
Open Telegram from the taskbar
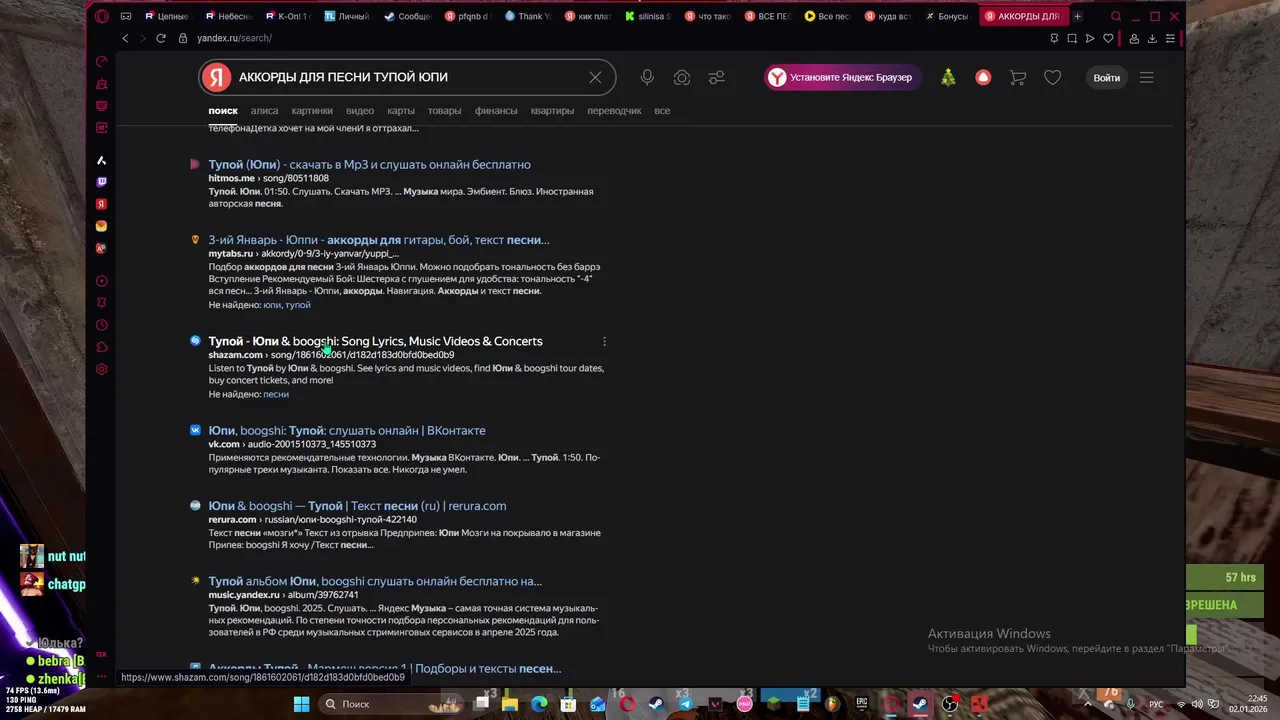[685, 704]
